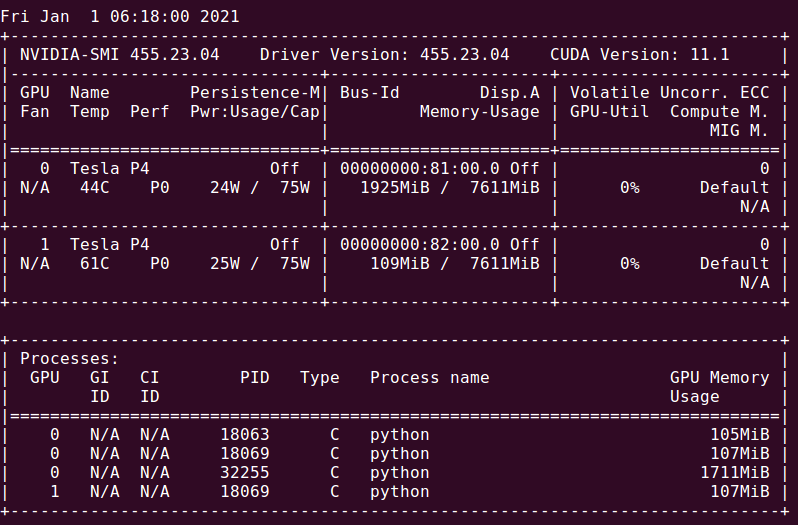Click the Driver Version: 455.23.04 text
Screen dimensions: 798x525
click(384, 54)
